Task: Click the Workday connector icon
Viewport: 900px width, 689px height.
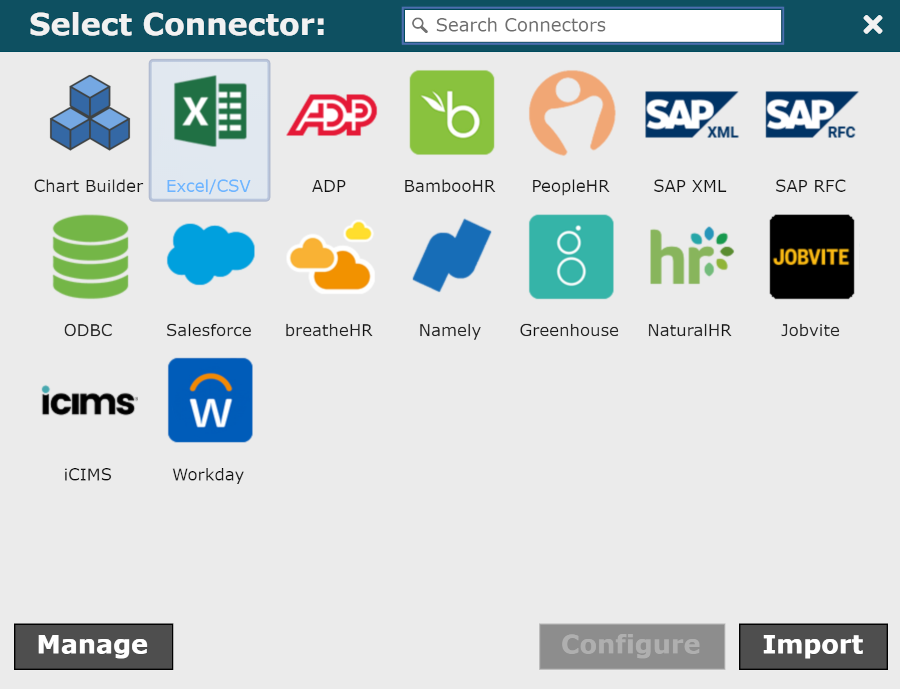Action: tap(209, 401)
